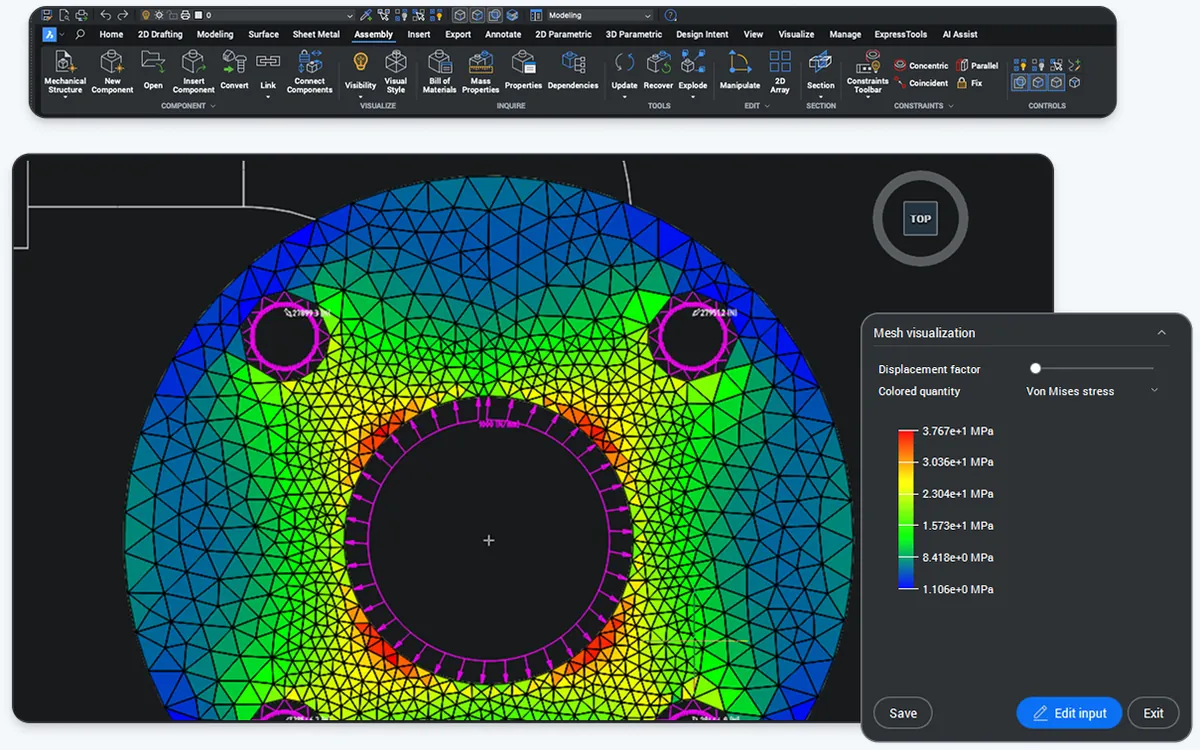The width and height of the screenshot is (1200, 750).
Task: Click the redo arrow in quick access toolbar
Action: [122, 15]
